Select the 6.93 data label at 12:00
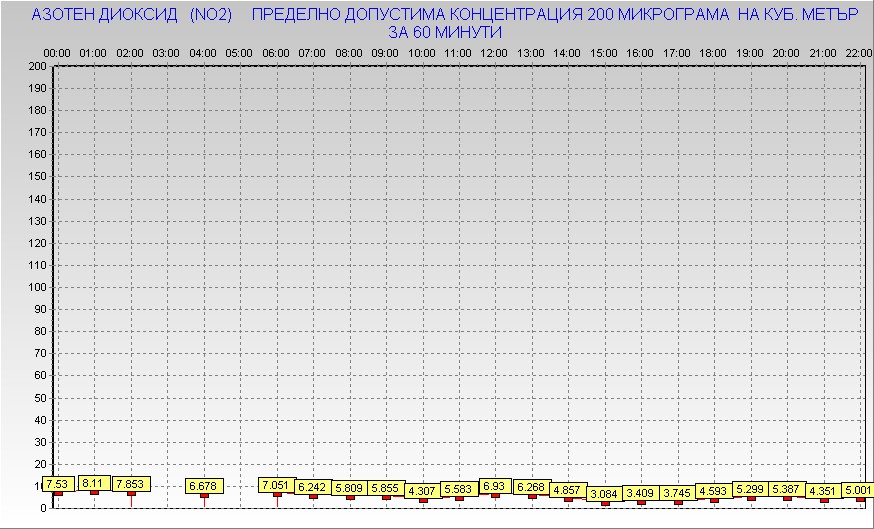The height and width of the screenshot is (529, 874). 494,486
